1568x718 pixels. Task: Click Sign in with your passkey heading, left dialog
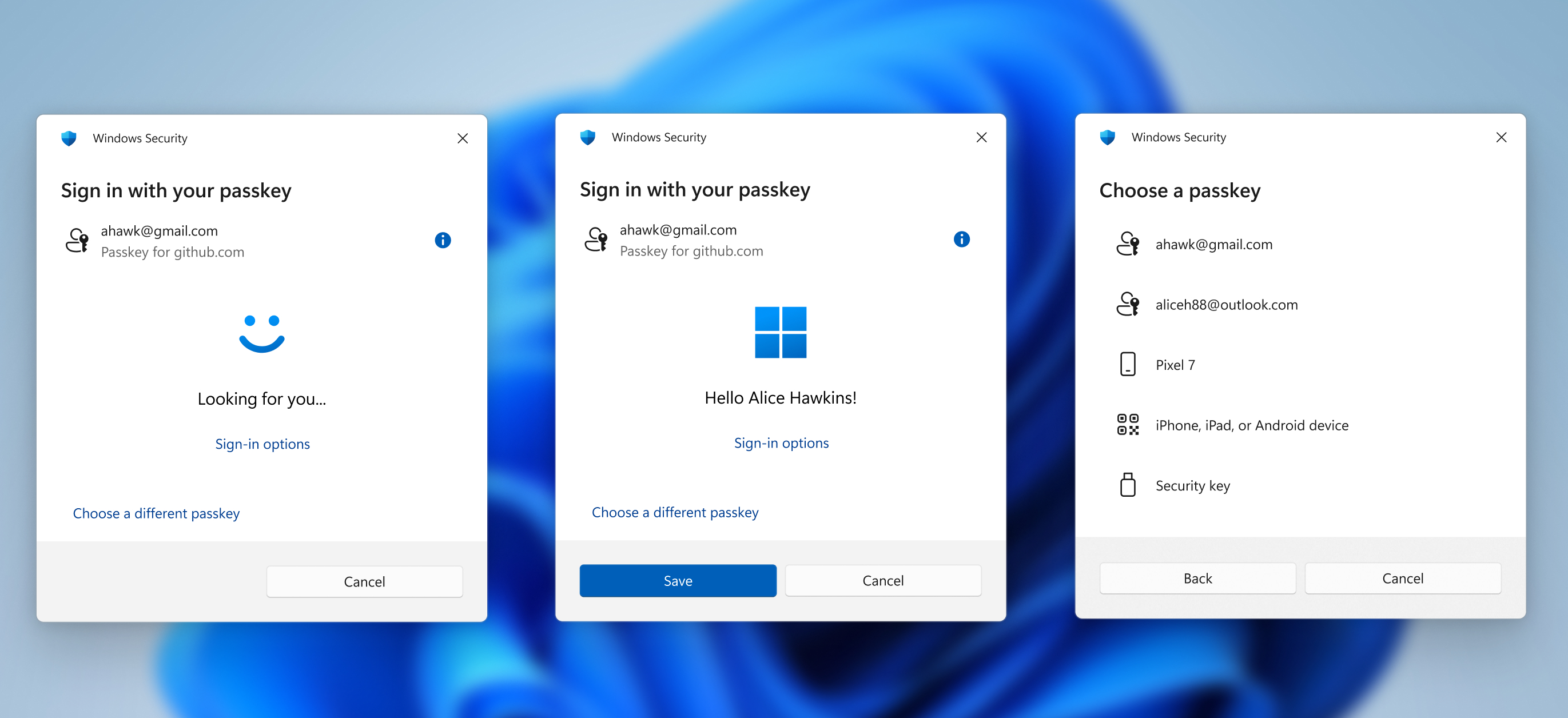click(176, 190)
